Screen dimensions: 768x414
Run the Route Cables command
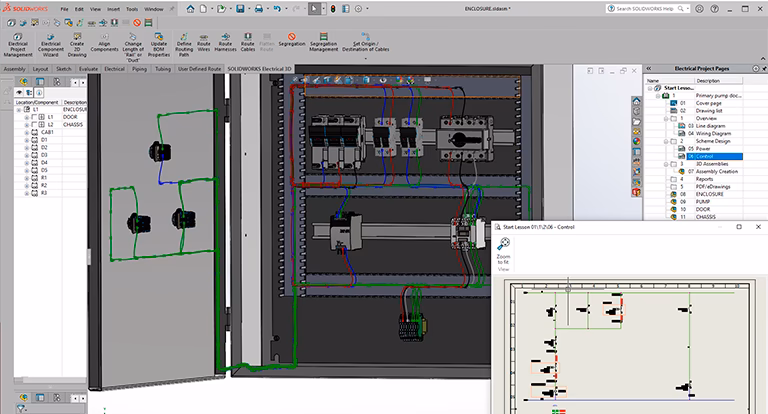[248, 43]
